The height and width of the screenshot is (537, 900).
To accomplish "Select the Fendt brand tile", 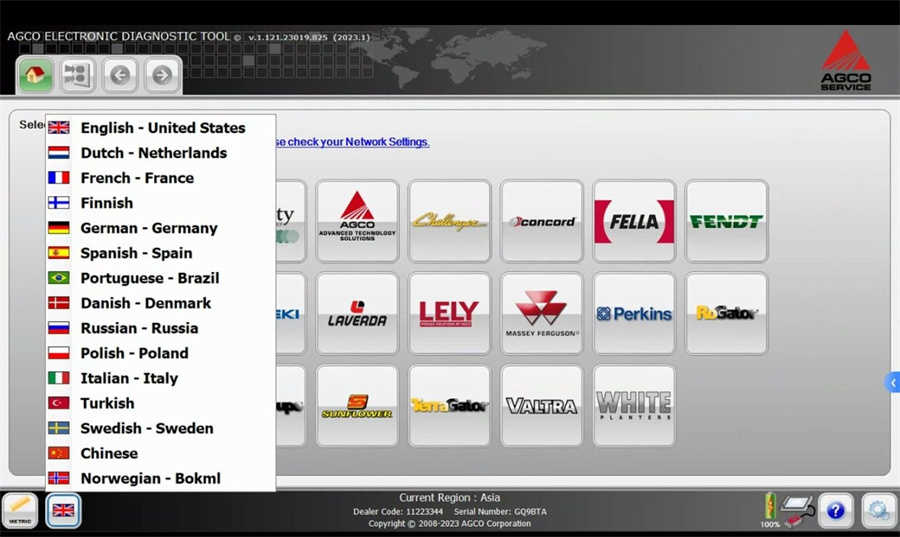I will [726, 221].
